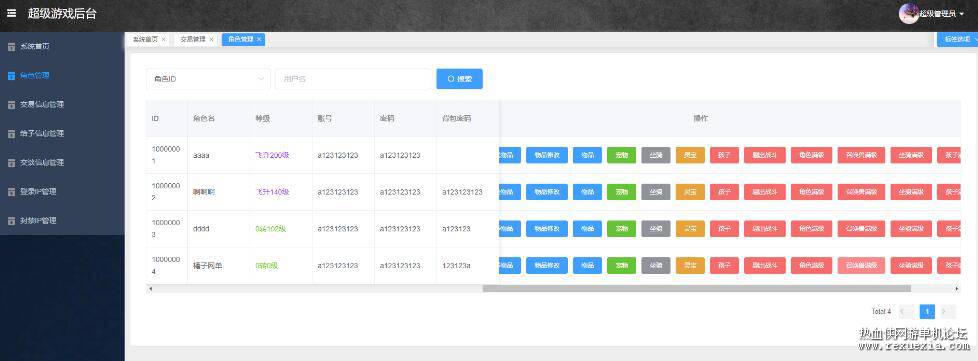Image resolution: width=978 pixels, height=361 pixels.
Task: Click orange button in dddd row
Action: pyautogui.click(x=690, y=229)
